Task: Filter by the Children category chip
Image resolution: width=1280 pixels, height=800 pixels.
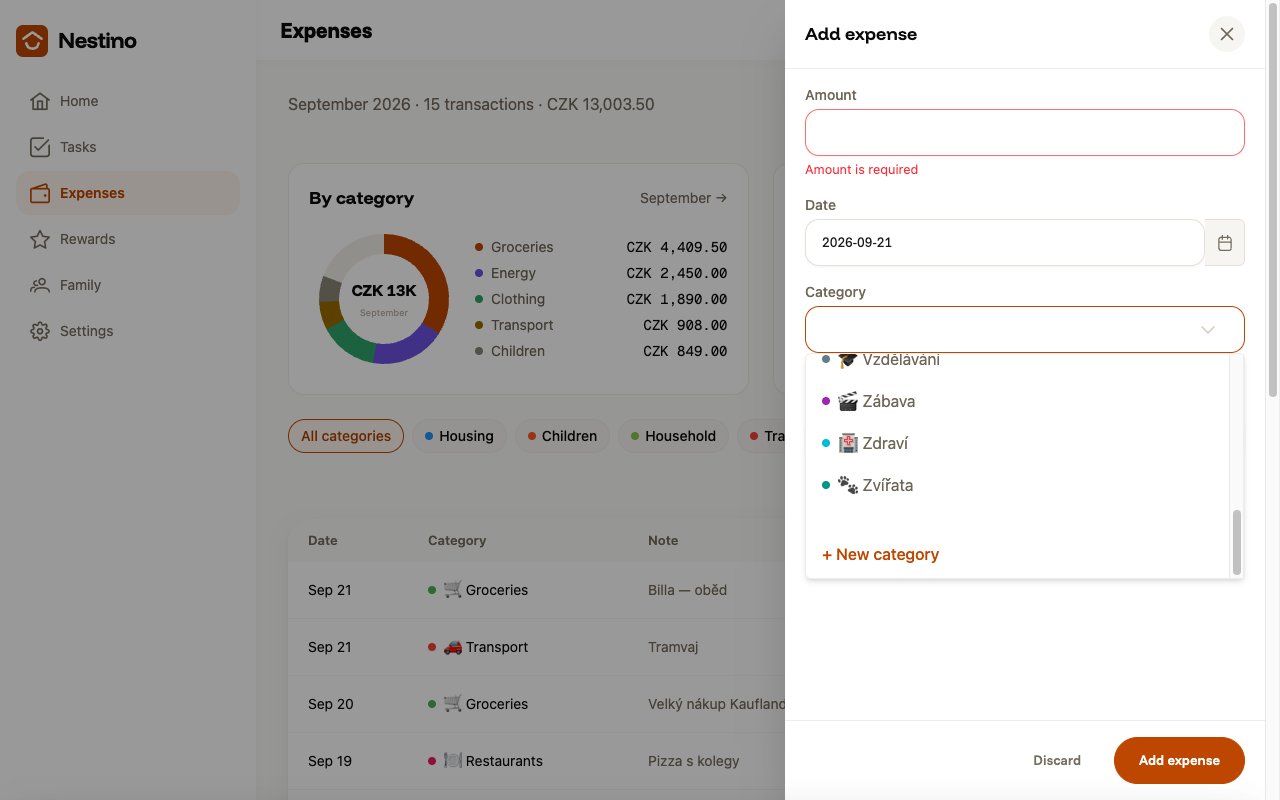Action: (x=562, y=436)
